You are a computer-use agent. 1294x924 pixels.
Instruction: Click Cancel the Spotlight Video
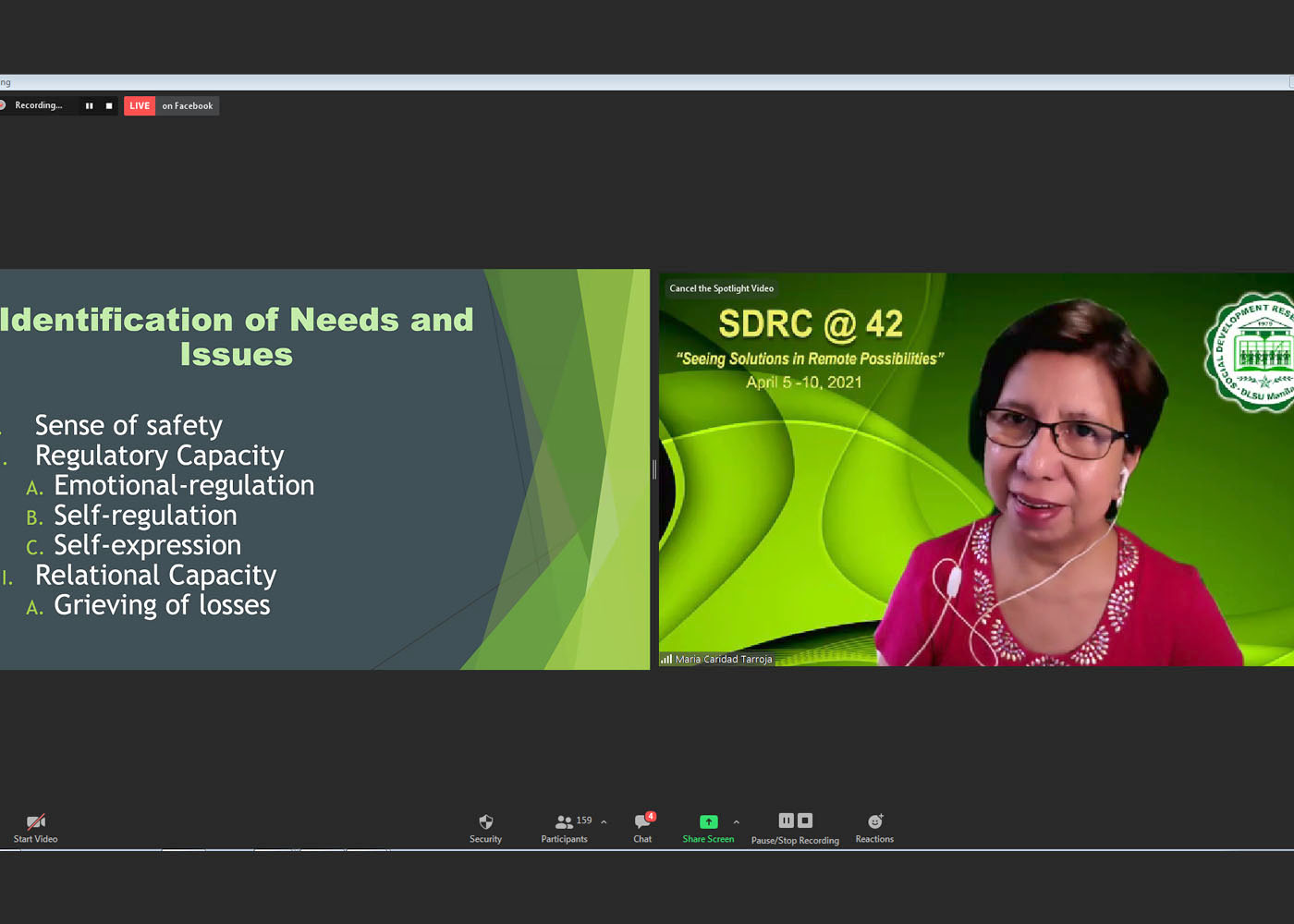pos(721,288)
